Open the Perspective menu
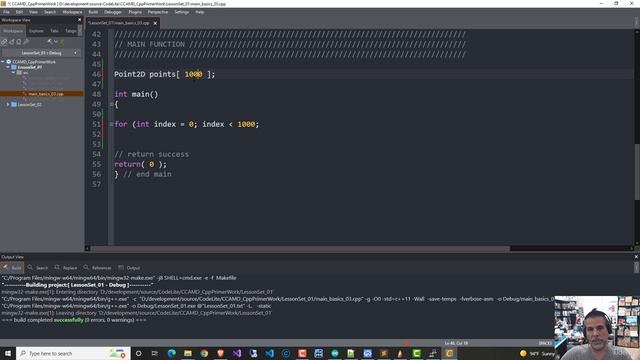The image size is (640, 360). (158, 12)
